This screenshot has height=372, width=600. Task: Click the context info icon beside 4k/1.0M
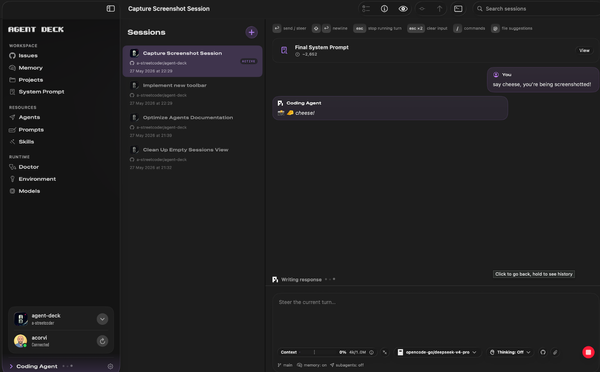(371, 352)
